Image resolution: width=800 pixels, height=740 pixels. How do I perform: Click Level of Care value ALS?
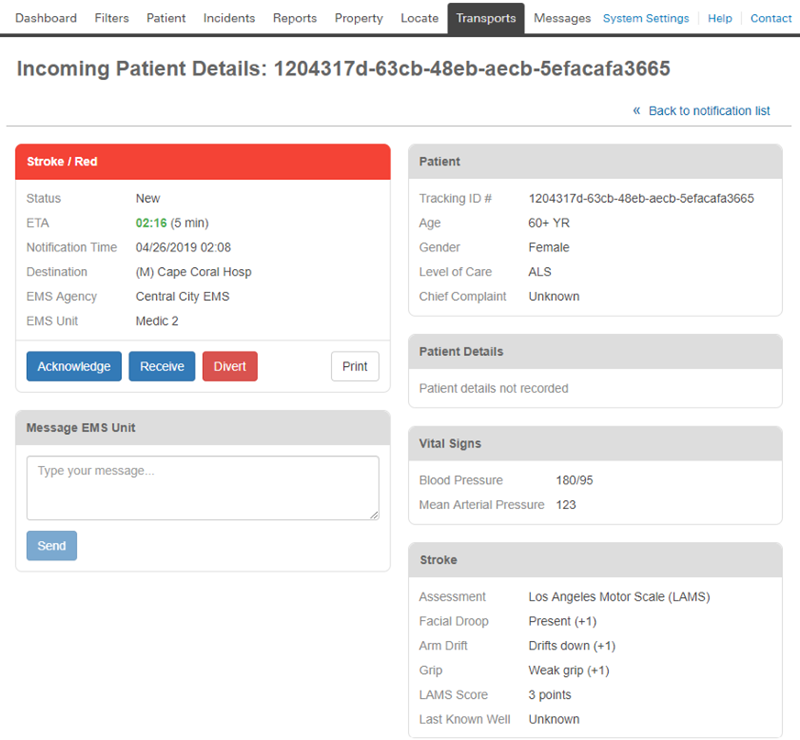coord(540,272)
